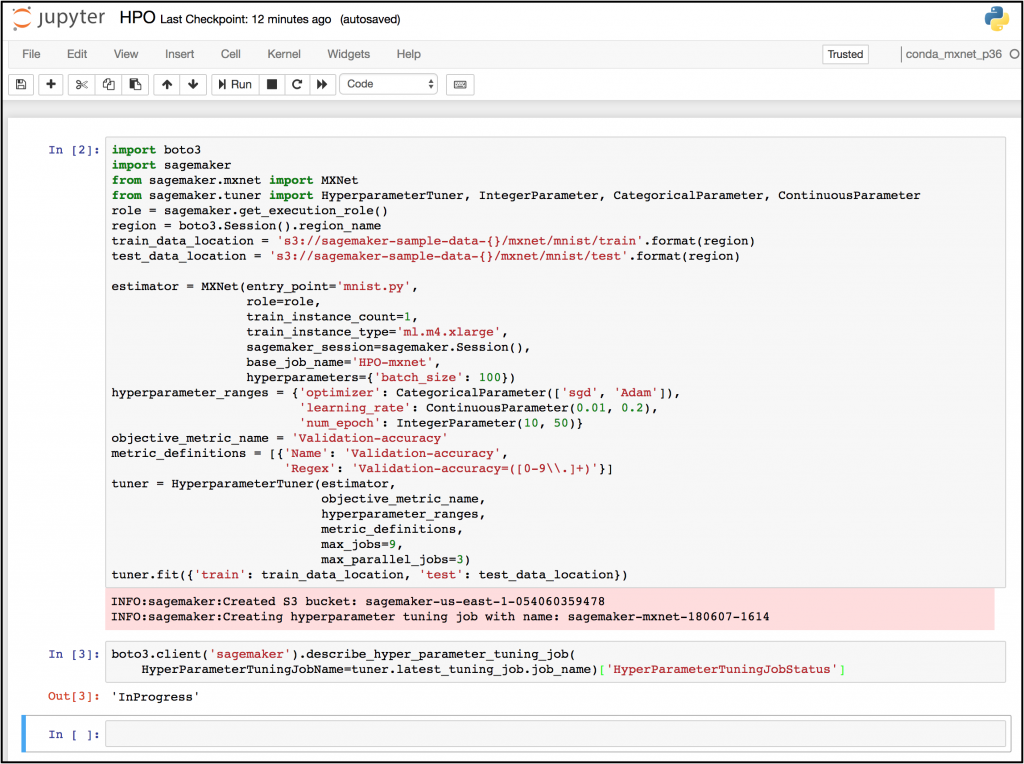Click the HPO notebook title to rename
The image size is (1024, 764).
tap(137, 18)
